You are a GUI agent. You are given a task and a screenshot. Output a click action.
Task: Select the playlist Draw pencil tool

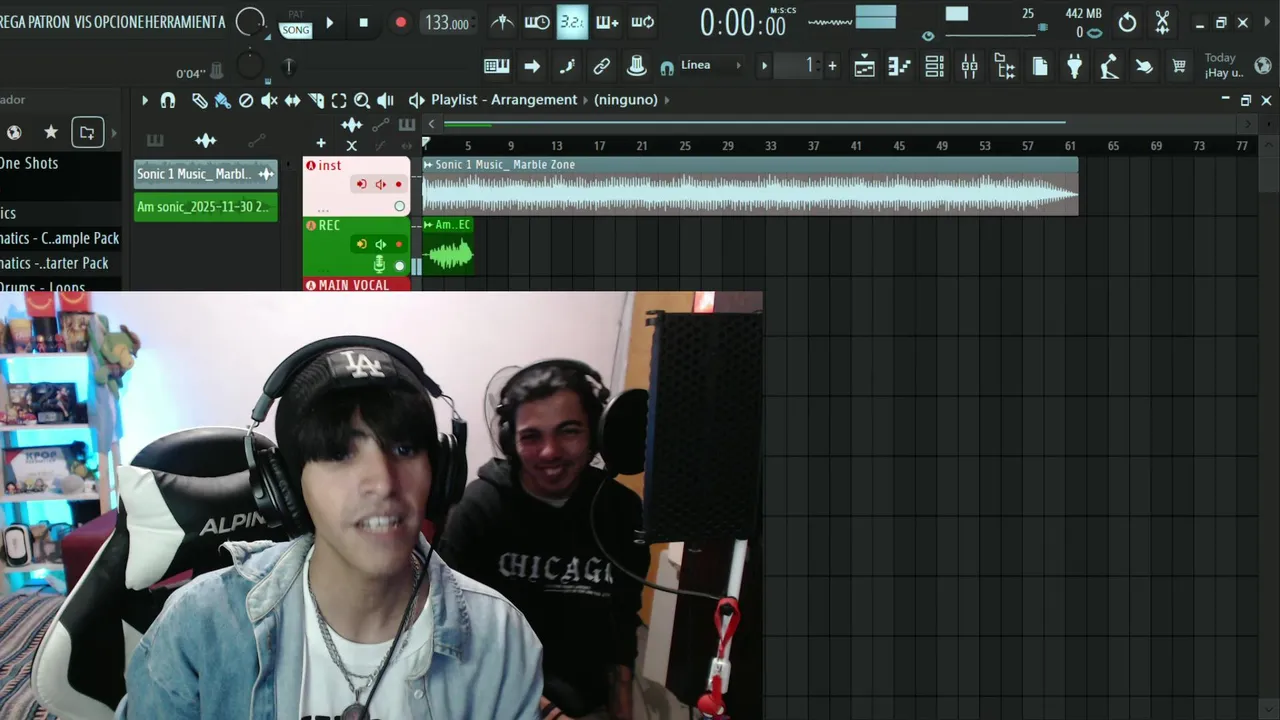[x=199, y=100]
